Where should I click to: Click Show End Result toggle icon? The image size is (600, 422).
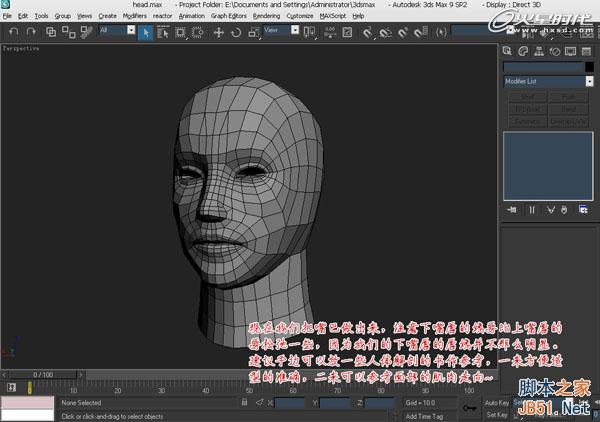pos(531,209)
